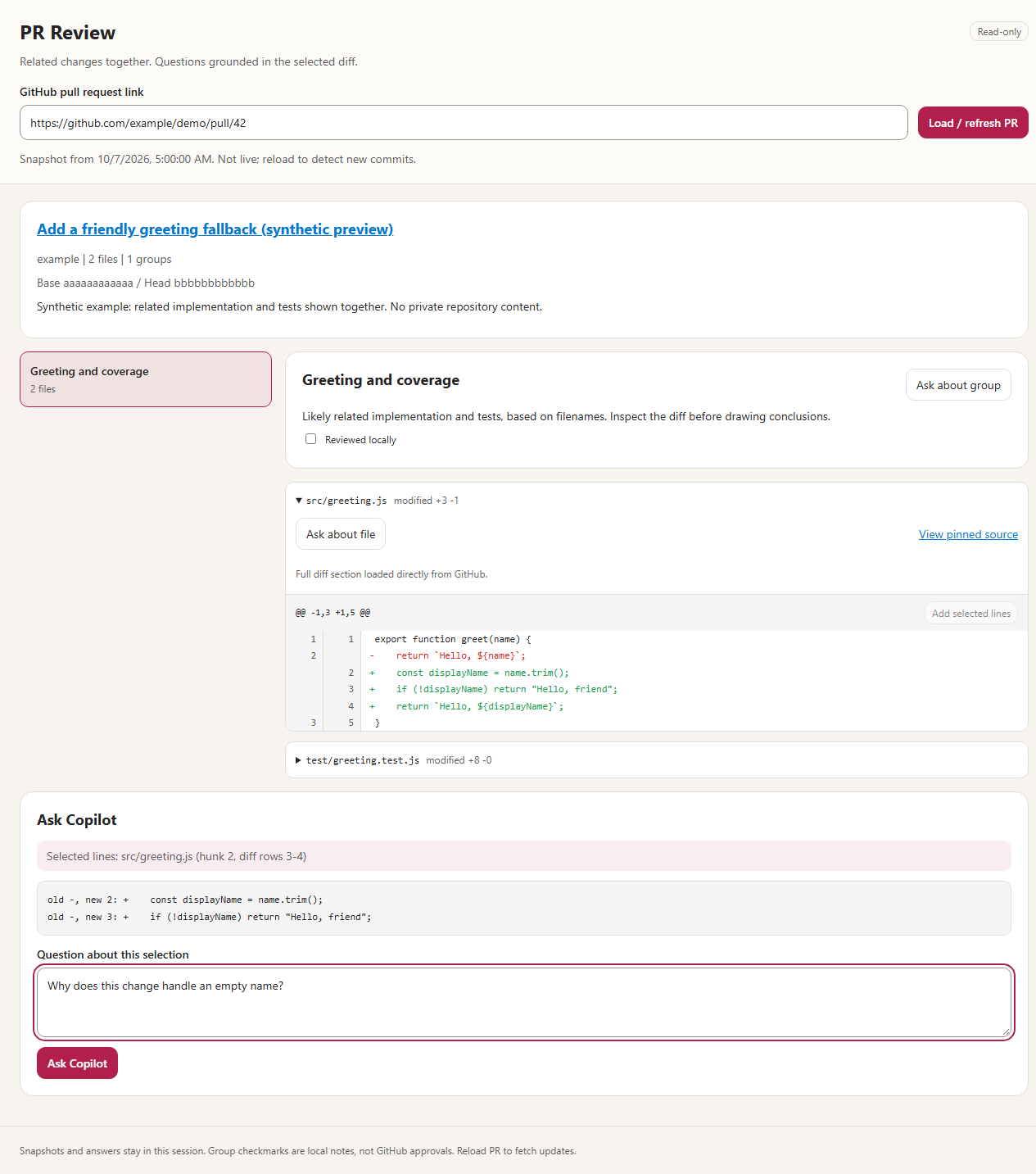Screen dimensions: 1036x1174
Task: Submit with the Ask Copilot button
Action: (77, 1063)
